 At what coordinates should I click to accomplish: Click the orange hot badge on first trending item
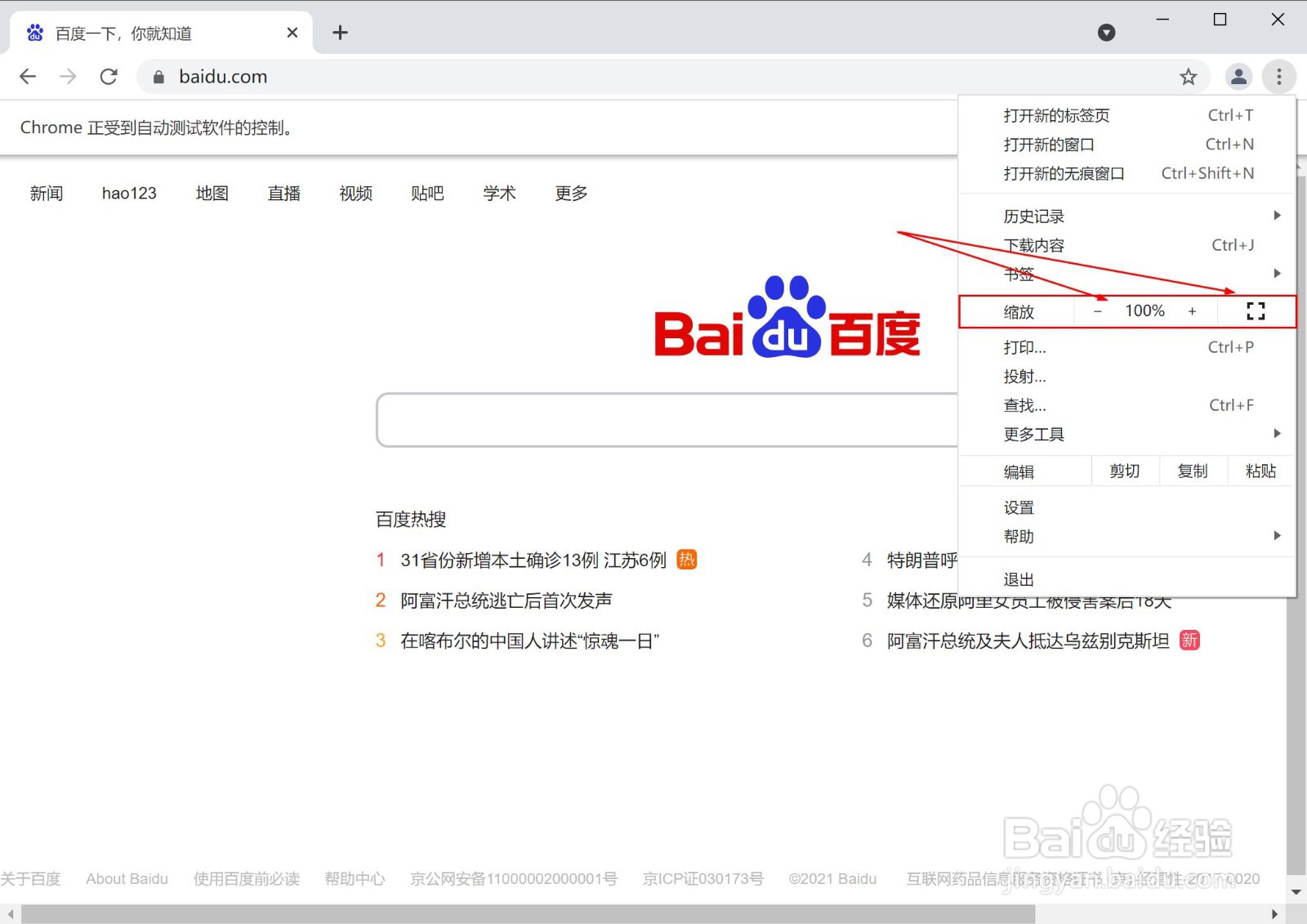click(x=687, y=560)
